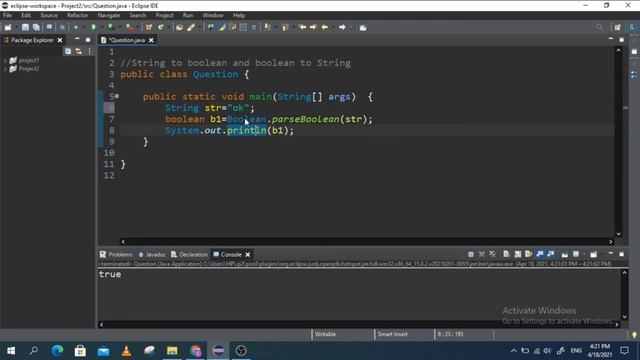Click the Smart Insert status bar entry

[392, 334]
